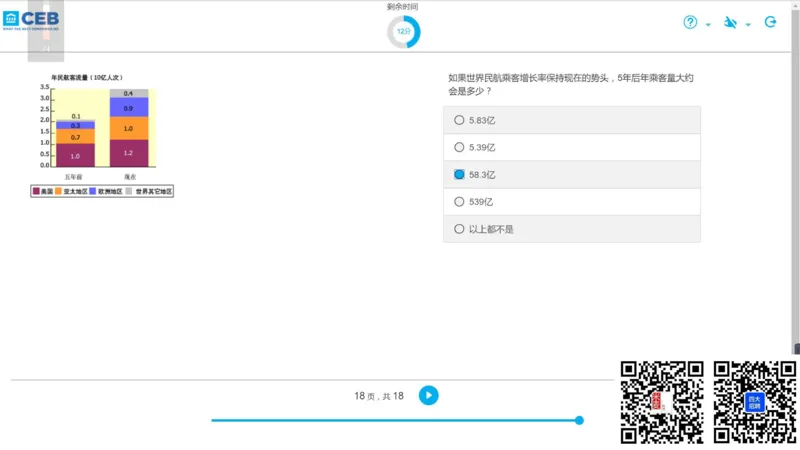Select the 5.39亿 answer option
This screenshot has height=450, width=800.
[x=571, y=147]
